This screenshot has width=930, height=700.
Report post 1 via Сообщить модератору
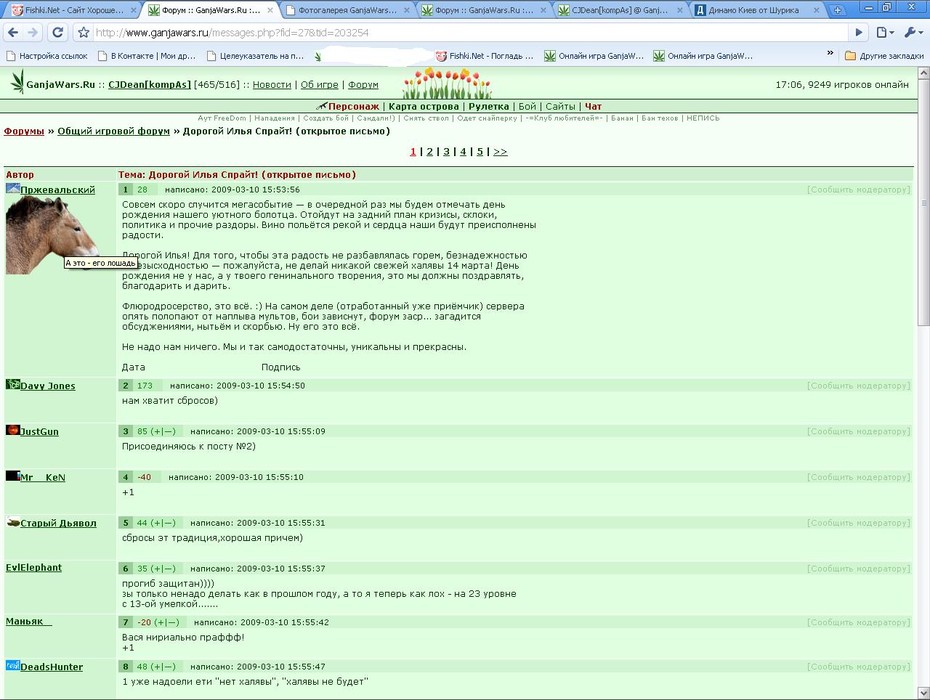[x=858, y=190]
